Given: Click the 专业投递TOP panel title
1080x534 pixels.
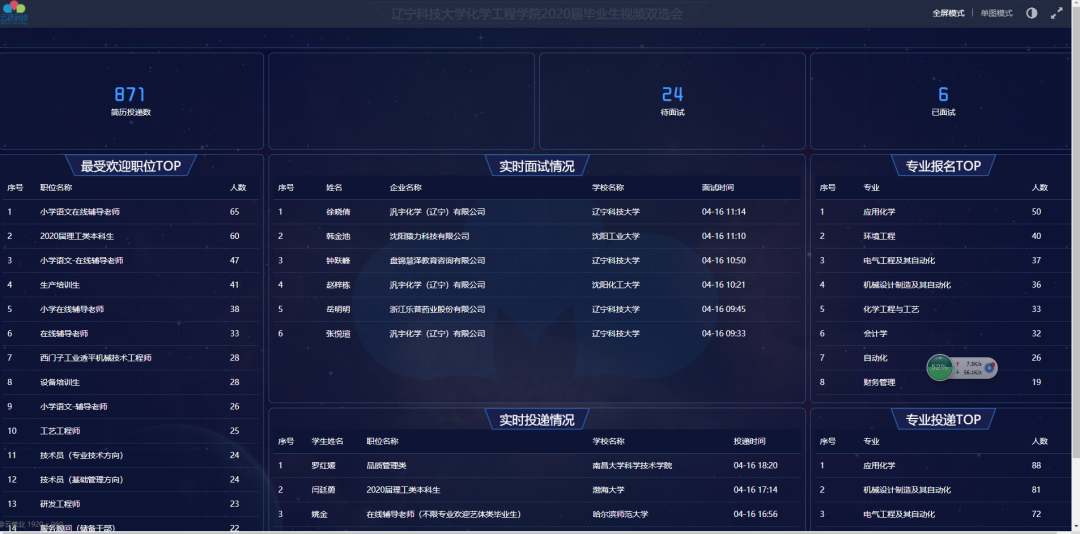Looking at the screenshot, I should [x=943, y=420].
